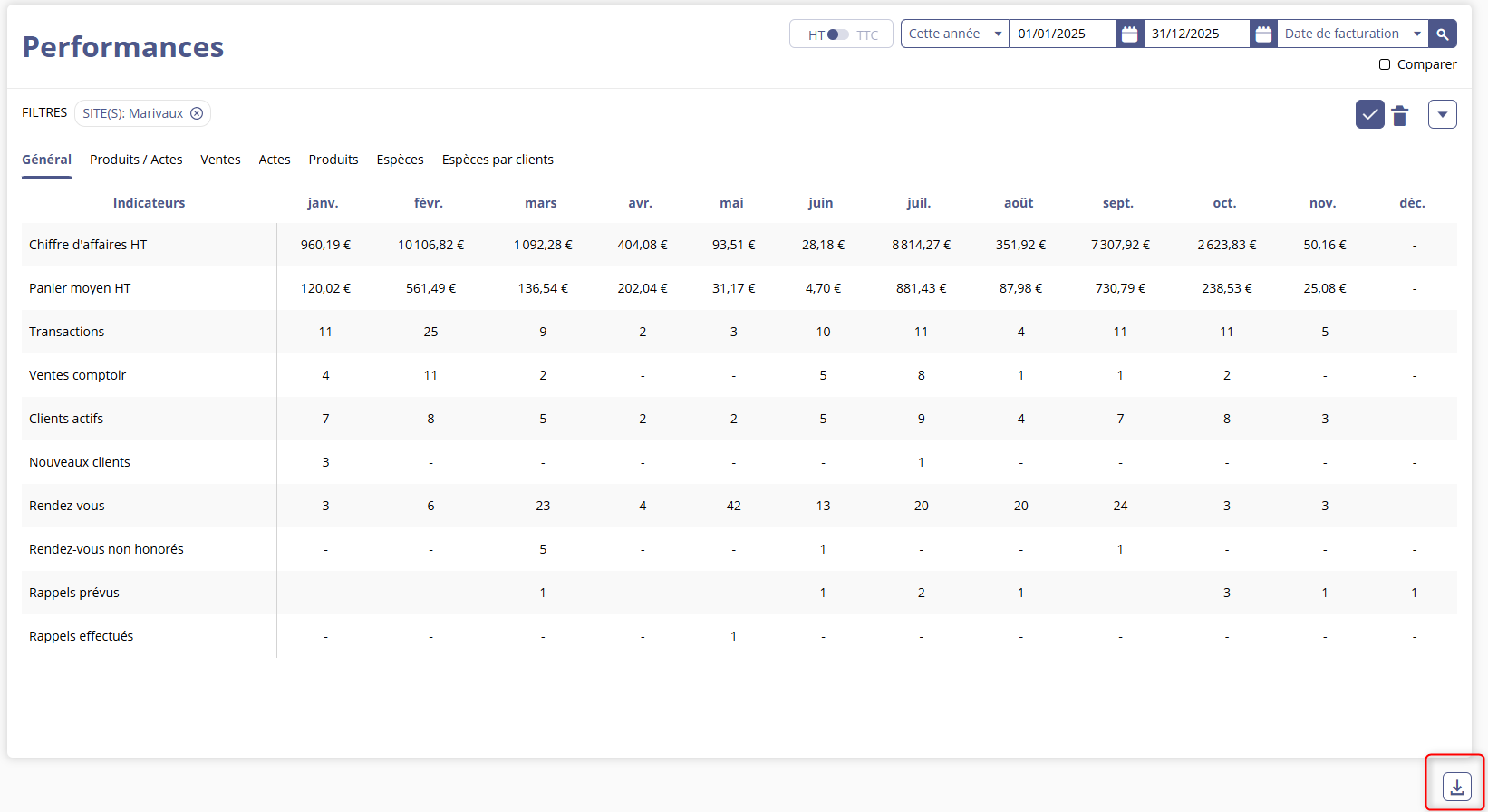This screenshot has height=812, width=1488.
Task: Expand the Cette année period dropdown
Action: coord(954,34)
